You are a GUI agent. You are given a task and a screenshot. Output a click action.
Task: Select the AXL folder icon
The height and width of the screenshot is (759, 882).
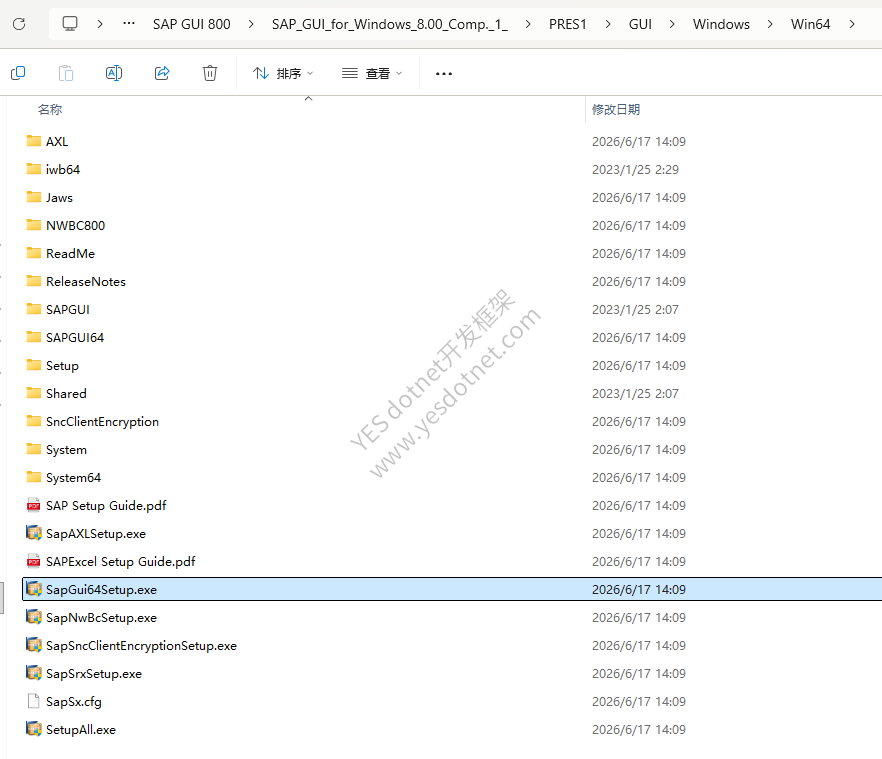[x=34, y=141]
